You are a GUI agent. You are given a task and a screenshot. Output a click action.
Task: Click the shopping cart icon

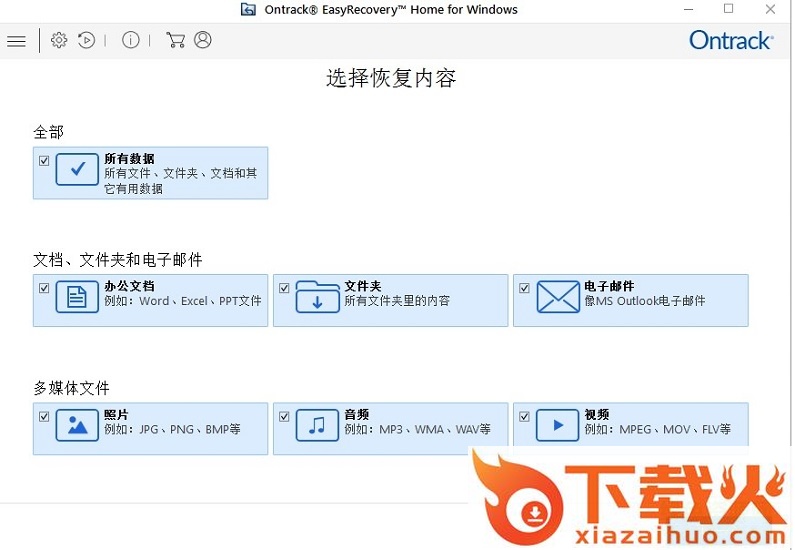click(175, 40)
